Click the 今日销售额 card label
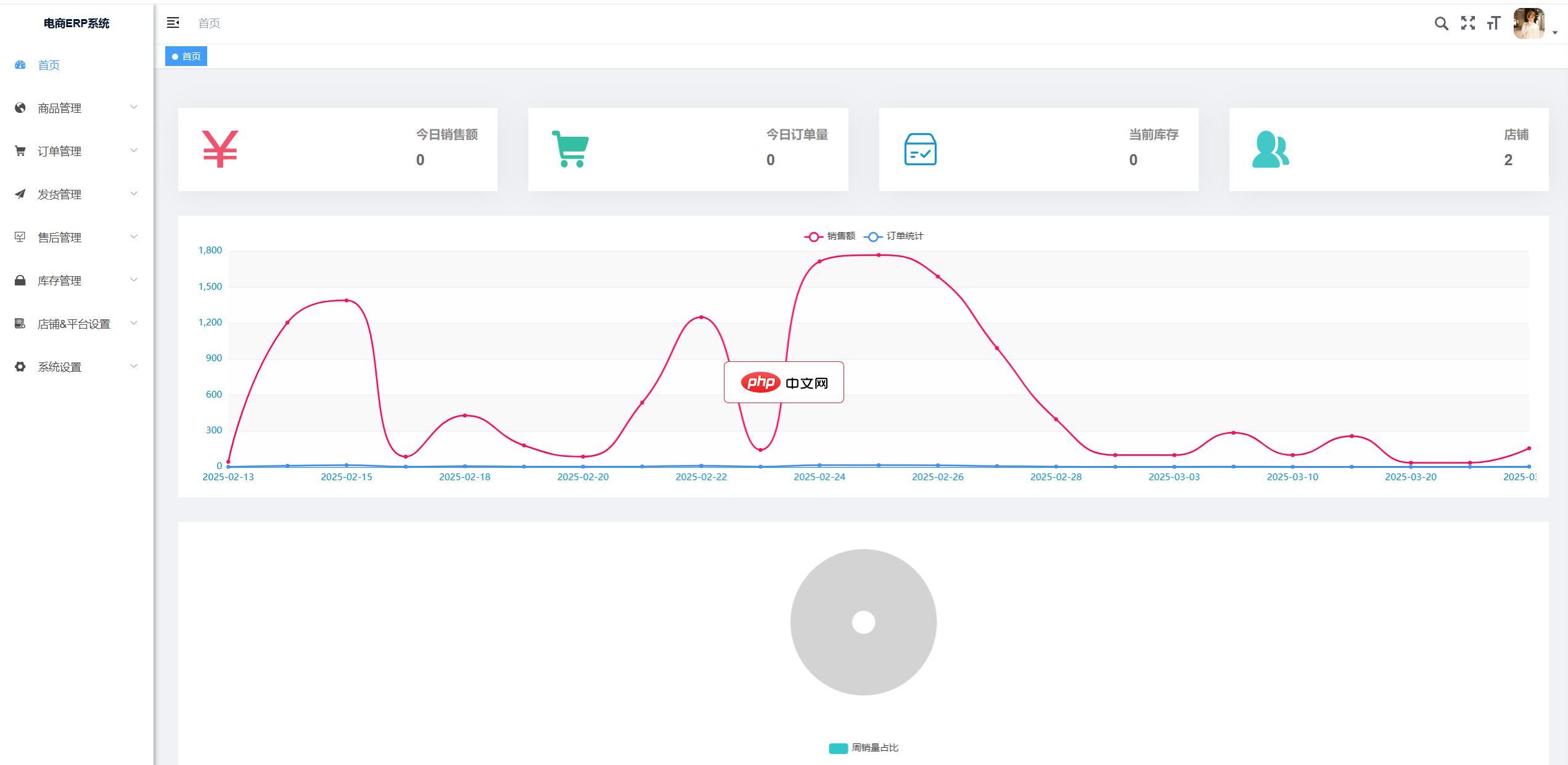 (447, 134)
